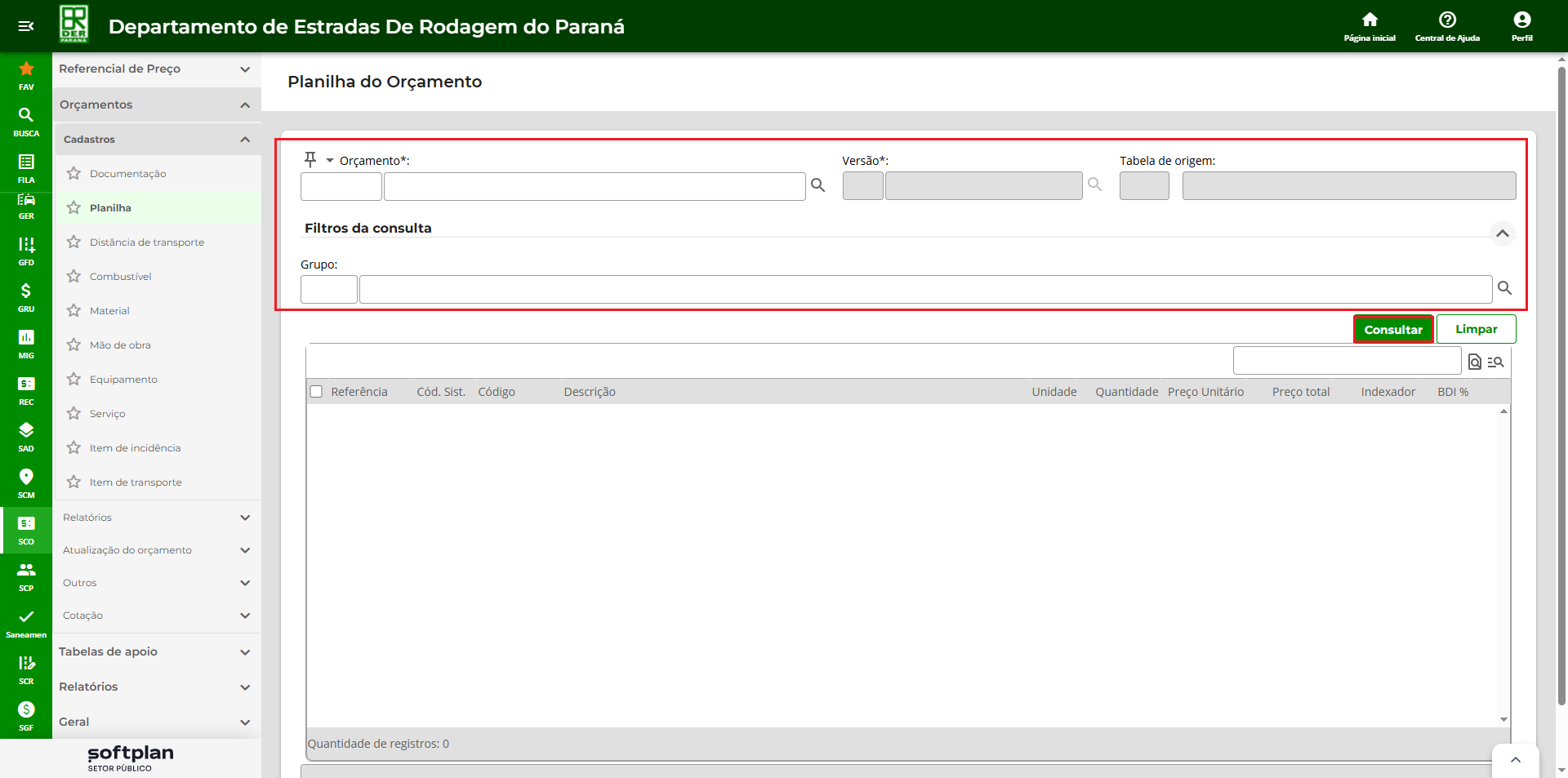Click the pin icon beside Orçamento
This screenshot has height=778, width=1568.
click(x=310, y=159)
